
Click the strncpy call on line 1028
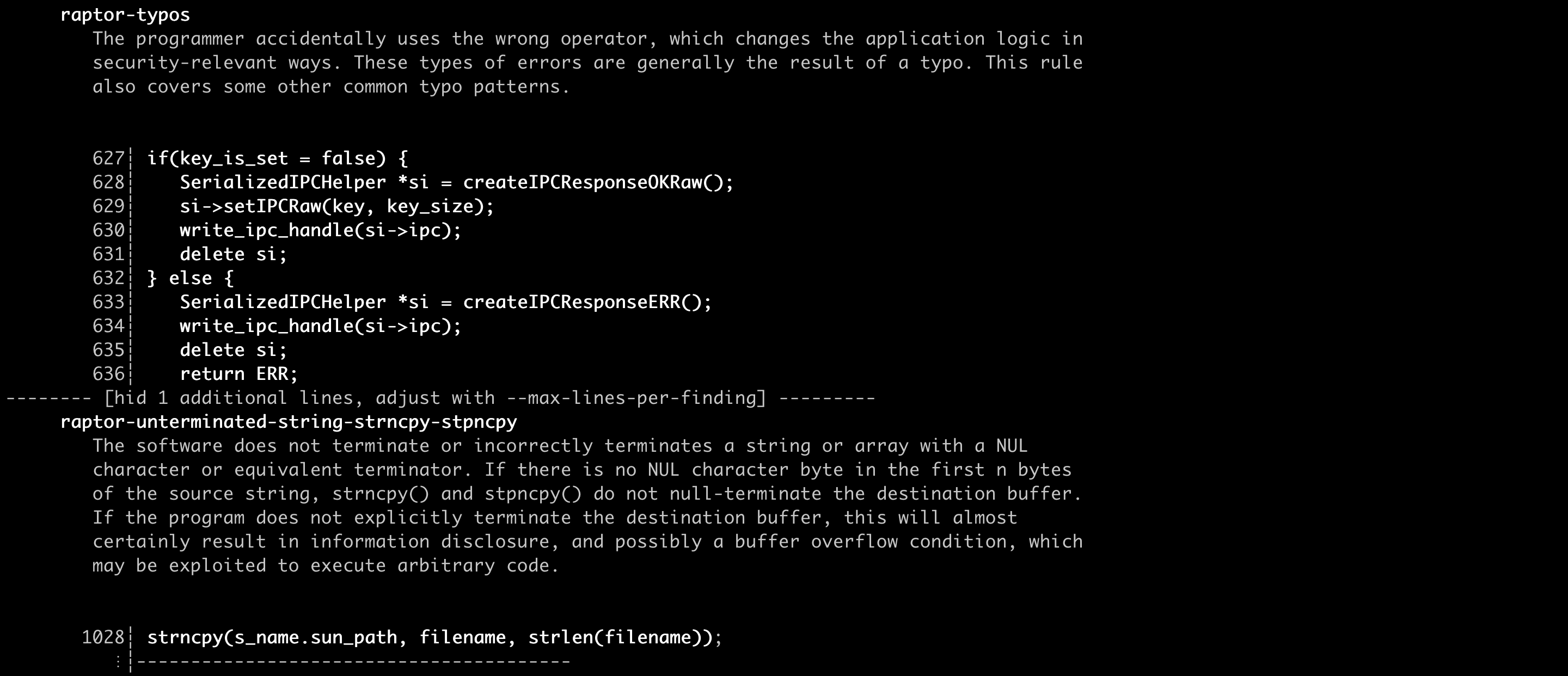[434, 637]
